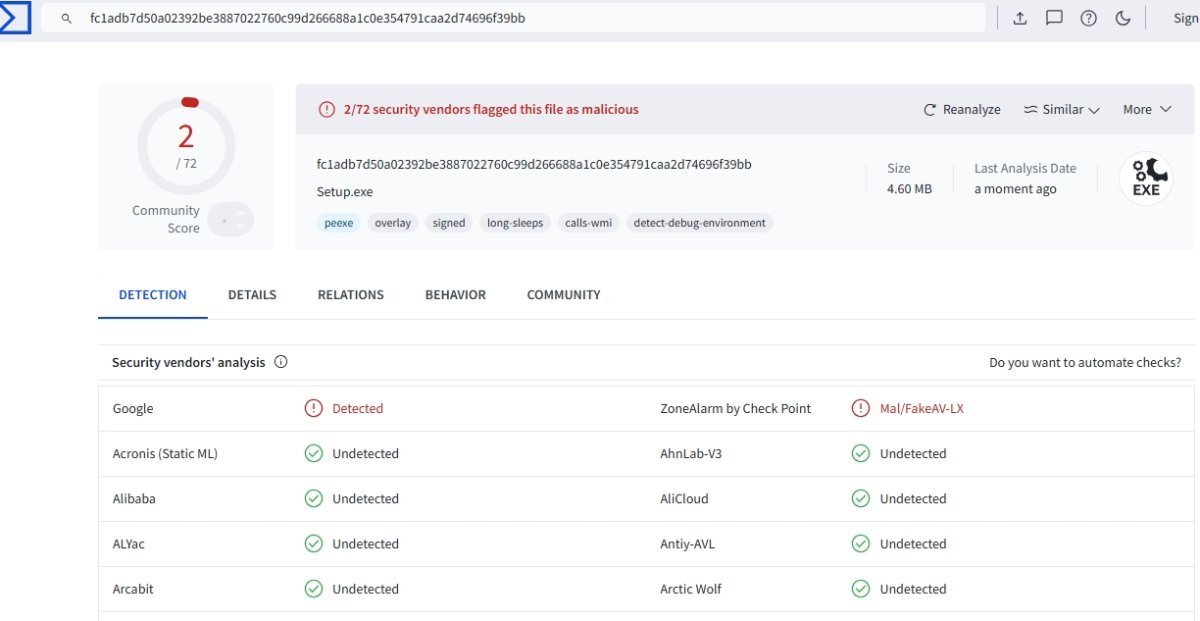The image size is (1200, 621).
Task: Click the Community Score vote pill
Action: [x=230, y=219]
